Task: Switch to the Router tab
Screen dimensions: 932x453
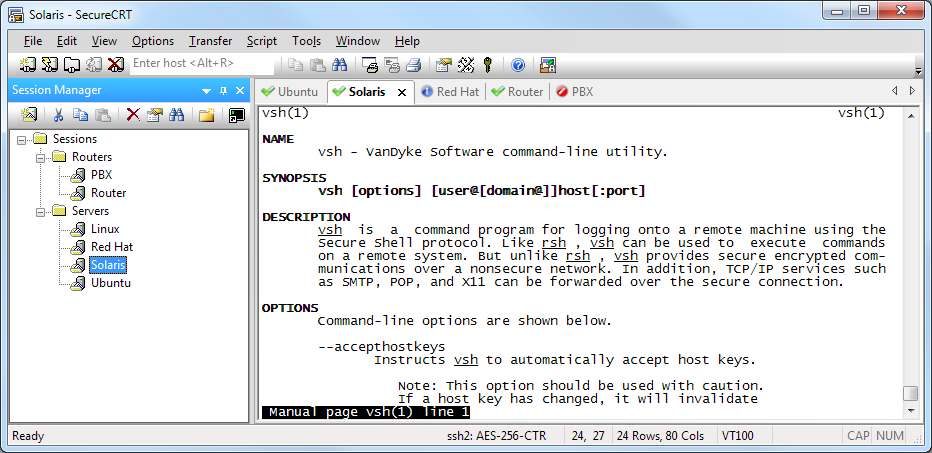Action: (x=518, y=92)
